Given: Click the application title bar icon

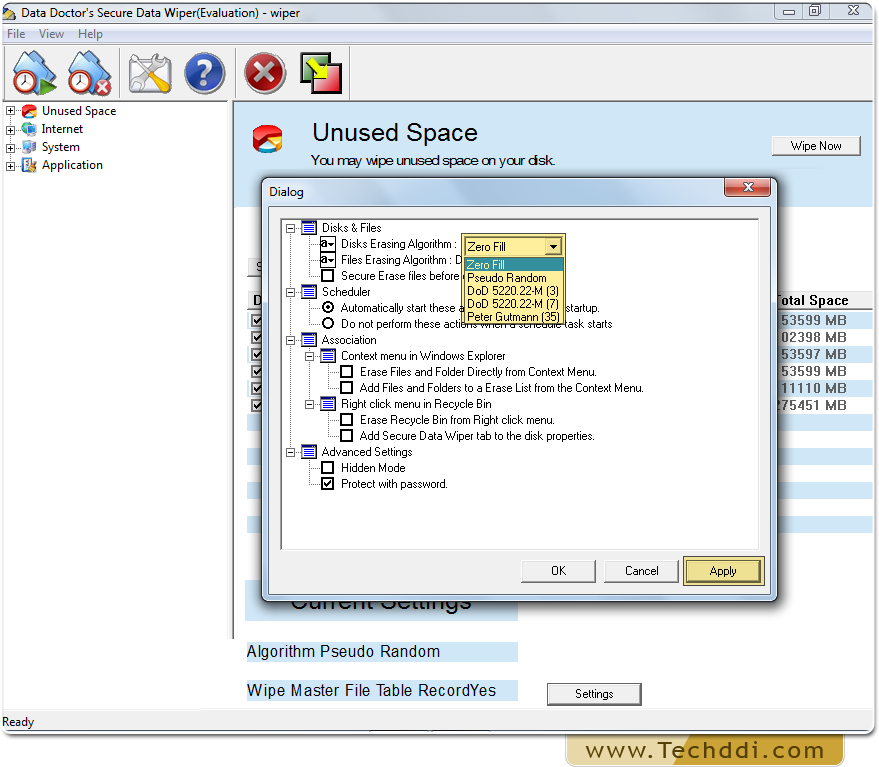Looking at the screenshot, I should [10, 12].
